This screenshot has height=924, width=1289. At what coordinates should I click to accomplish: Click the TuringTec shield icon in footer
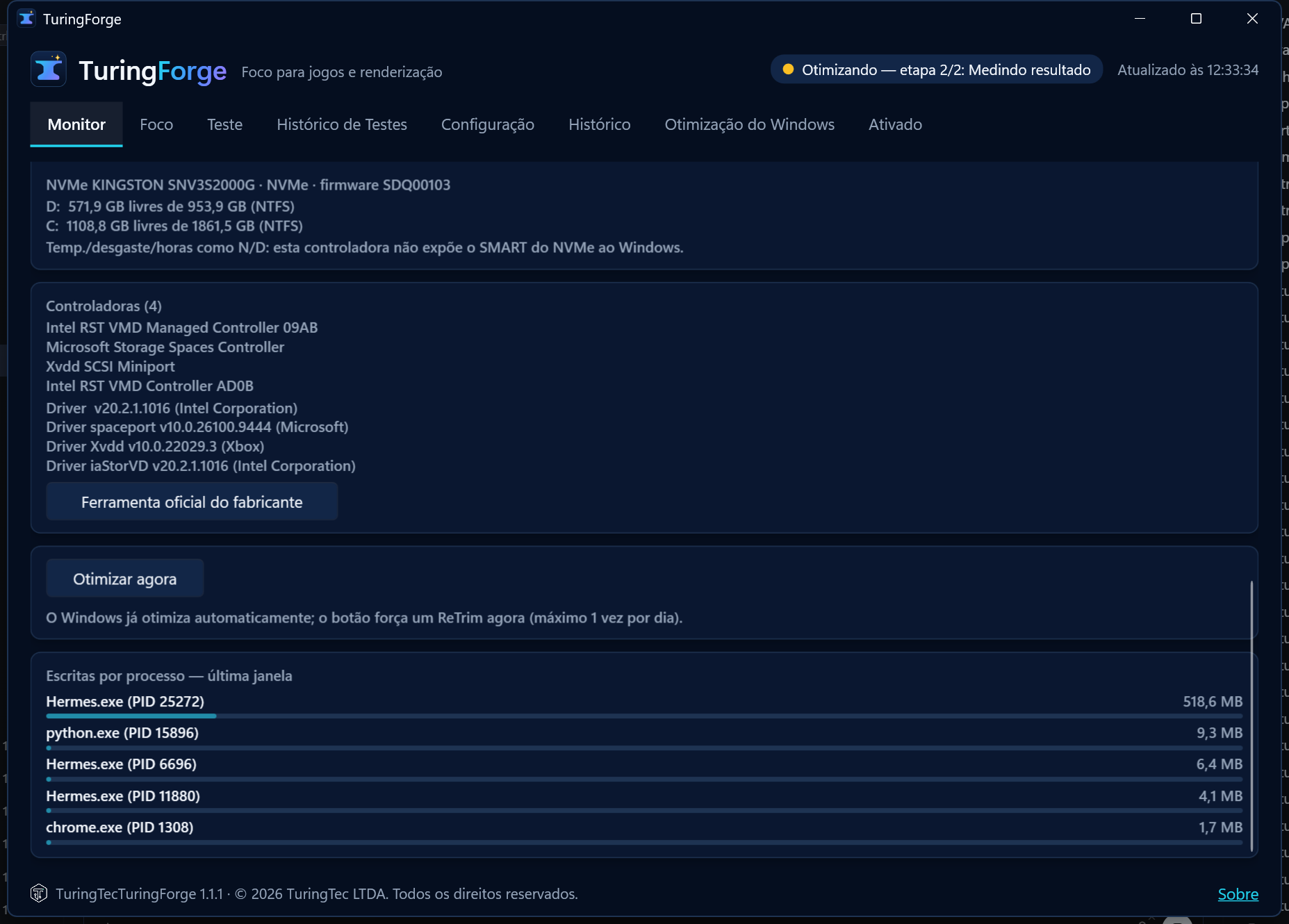point(39,893)
